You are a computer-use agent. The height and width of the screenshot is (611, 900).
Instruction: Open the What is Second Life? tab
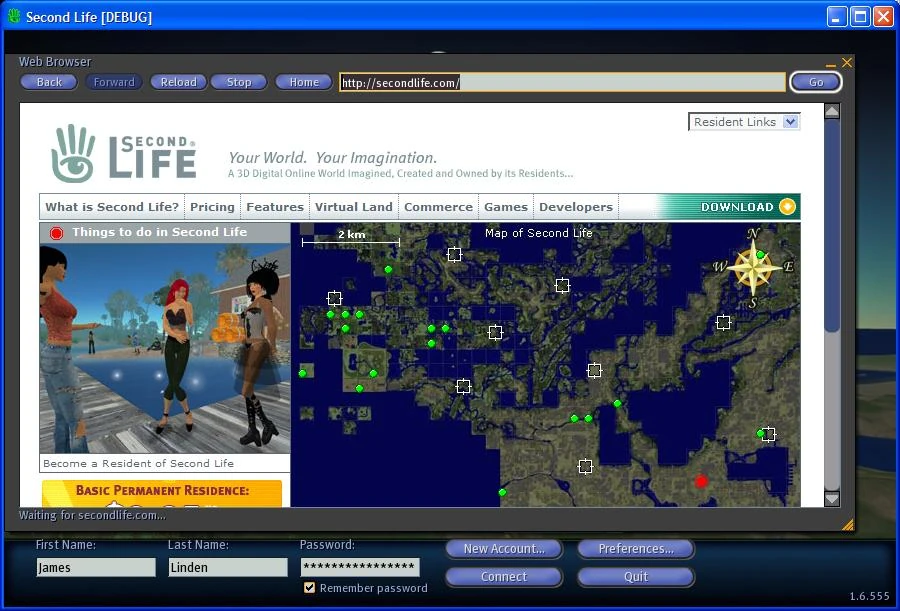pos(112,207)
